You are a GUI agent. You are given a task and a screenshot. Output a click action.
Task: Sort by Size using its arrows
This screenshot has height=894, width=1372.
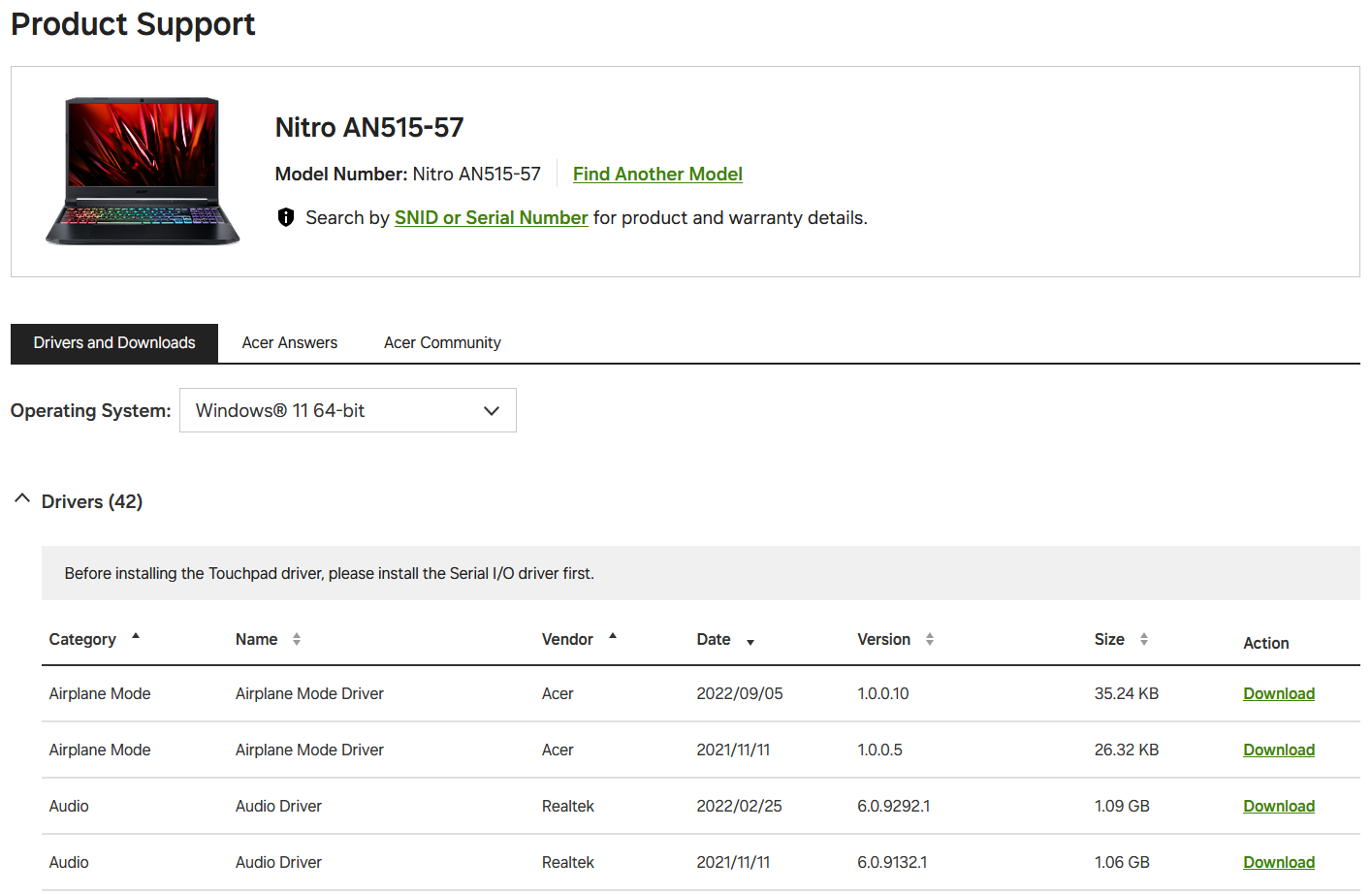coord(1144,639)
